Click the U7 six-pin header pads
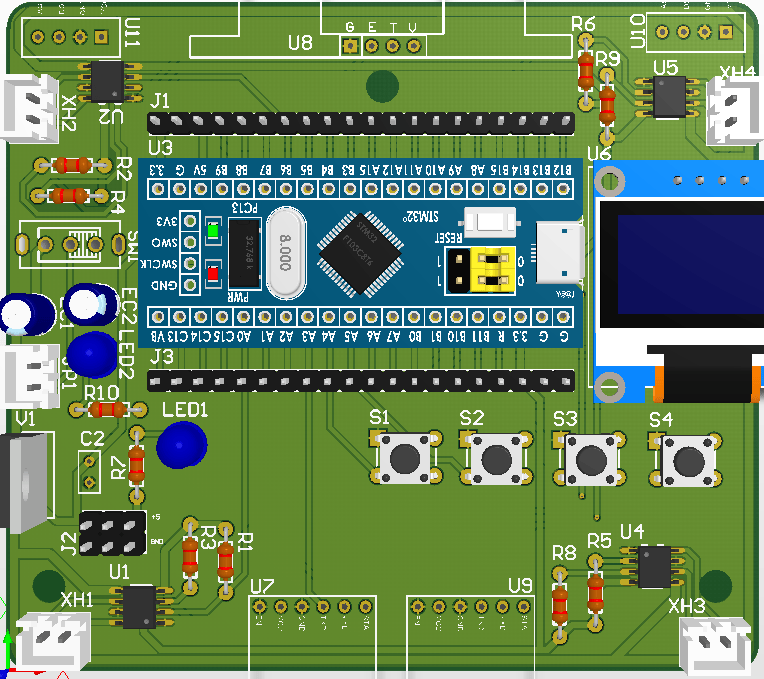The height and width of the screenshot is (679, 764). [x=312, y=606]
